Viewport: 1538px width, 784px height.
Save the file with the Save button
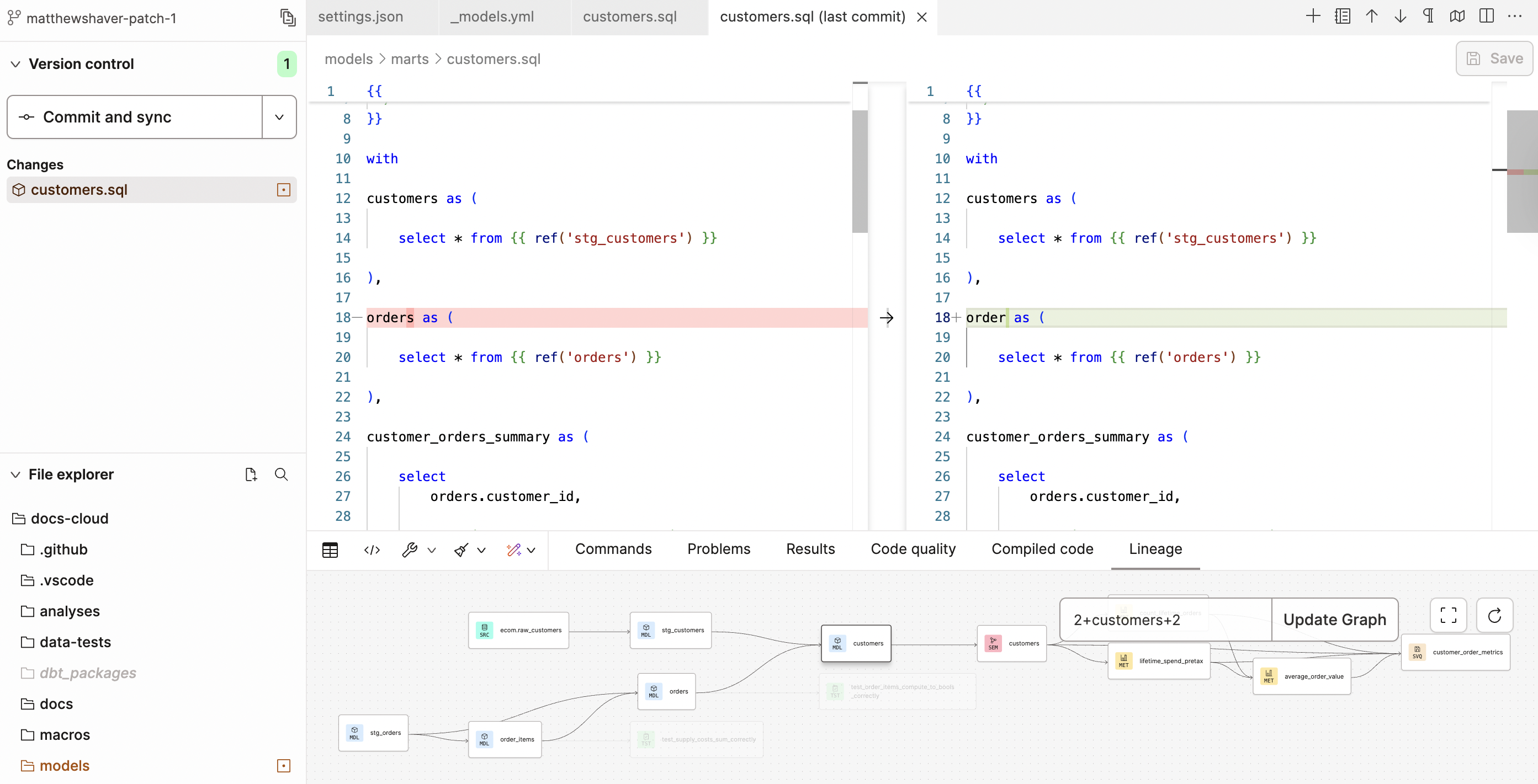pos(1494,58)
